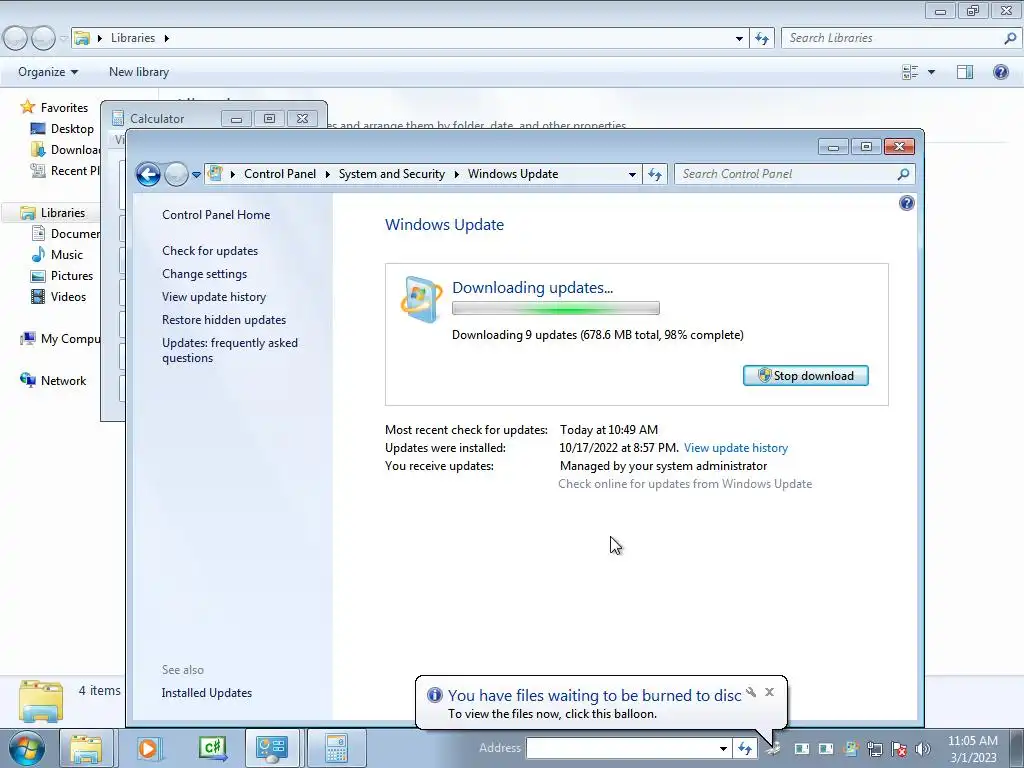Click Change your view icon in Libraries

click(910, 72)
